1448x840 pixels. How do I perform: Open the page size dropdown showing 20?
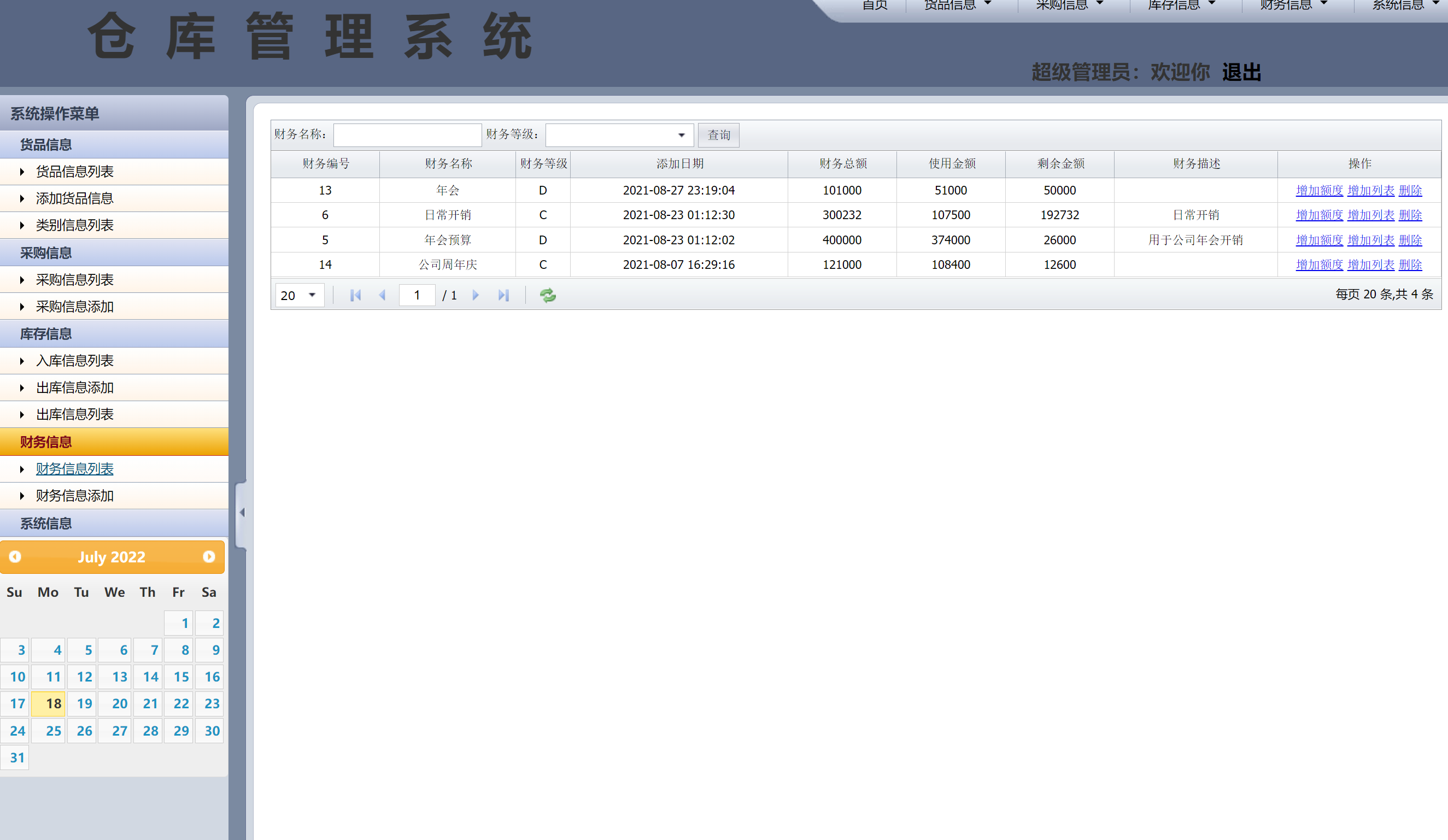[x=299, y=295]
